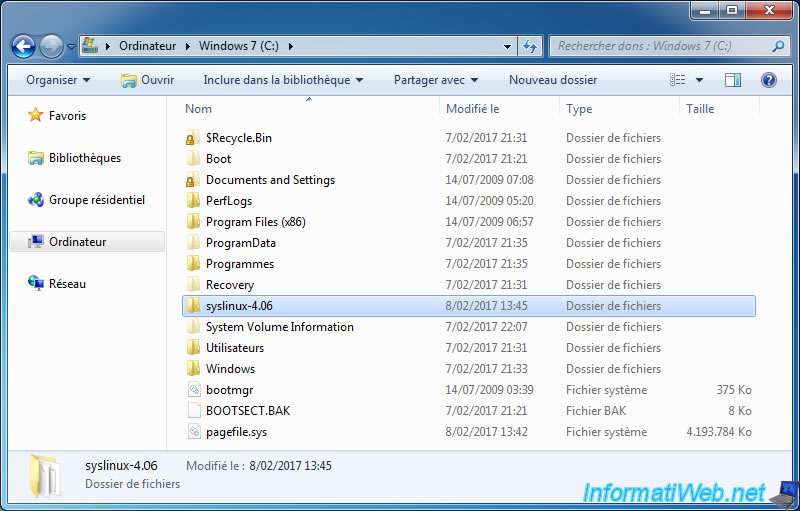Open recent pages dropdown beside navigation arrows
This screenshot has height=511, width=800.
(71, 46)
